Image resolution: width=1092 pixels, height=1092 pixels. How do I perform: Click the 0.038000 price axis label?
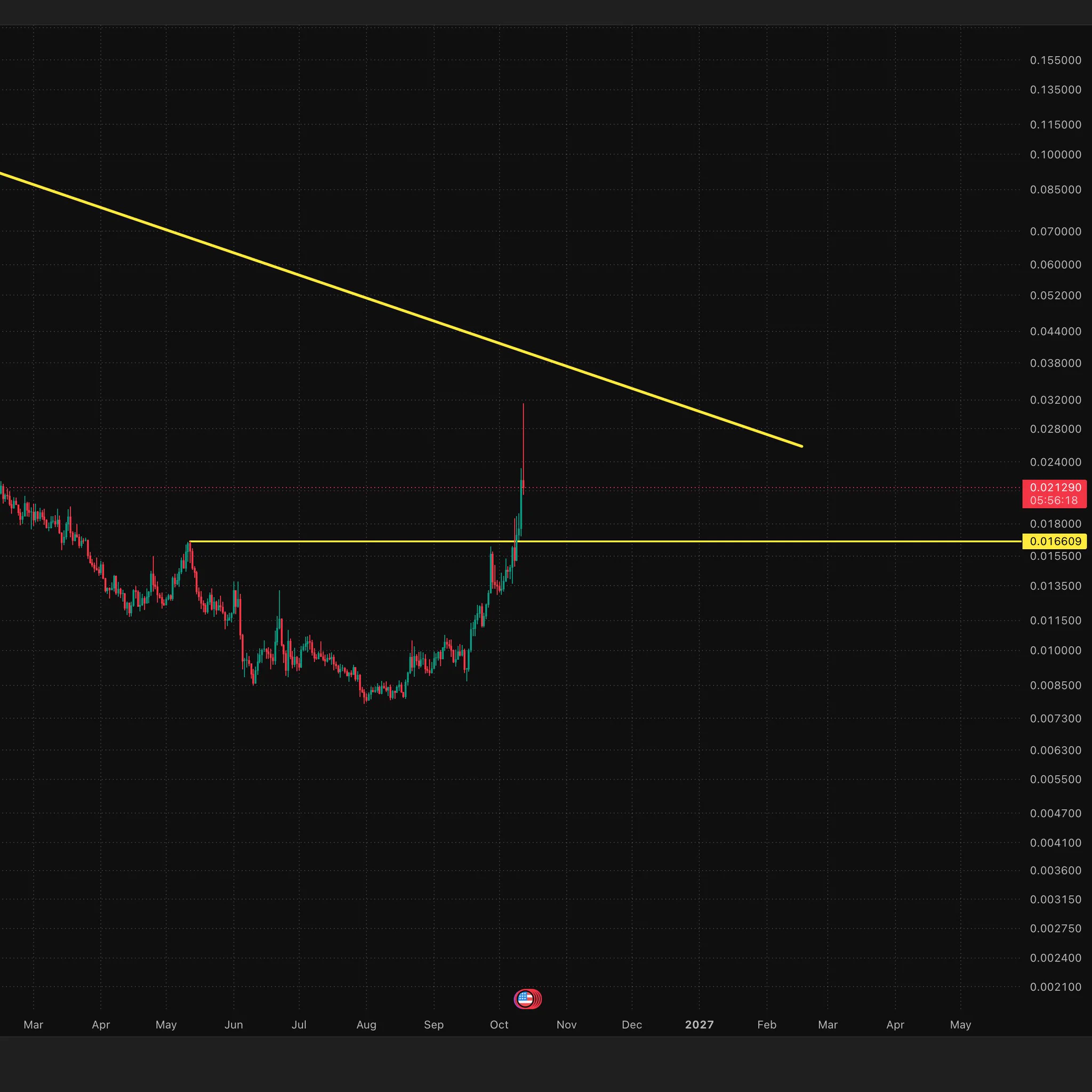(1055, 364)
